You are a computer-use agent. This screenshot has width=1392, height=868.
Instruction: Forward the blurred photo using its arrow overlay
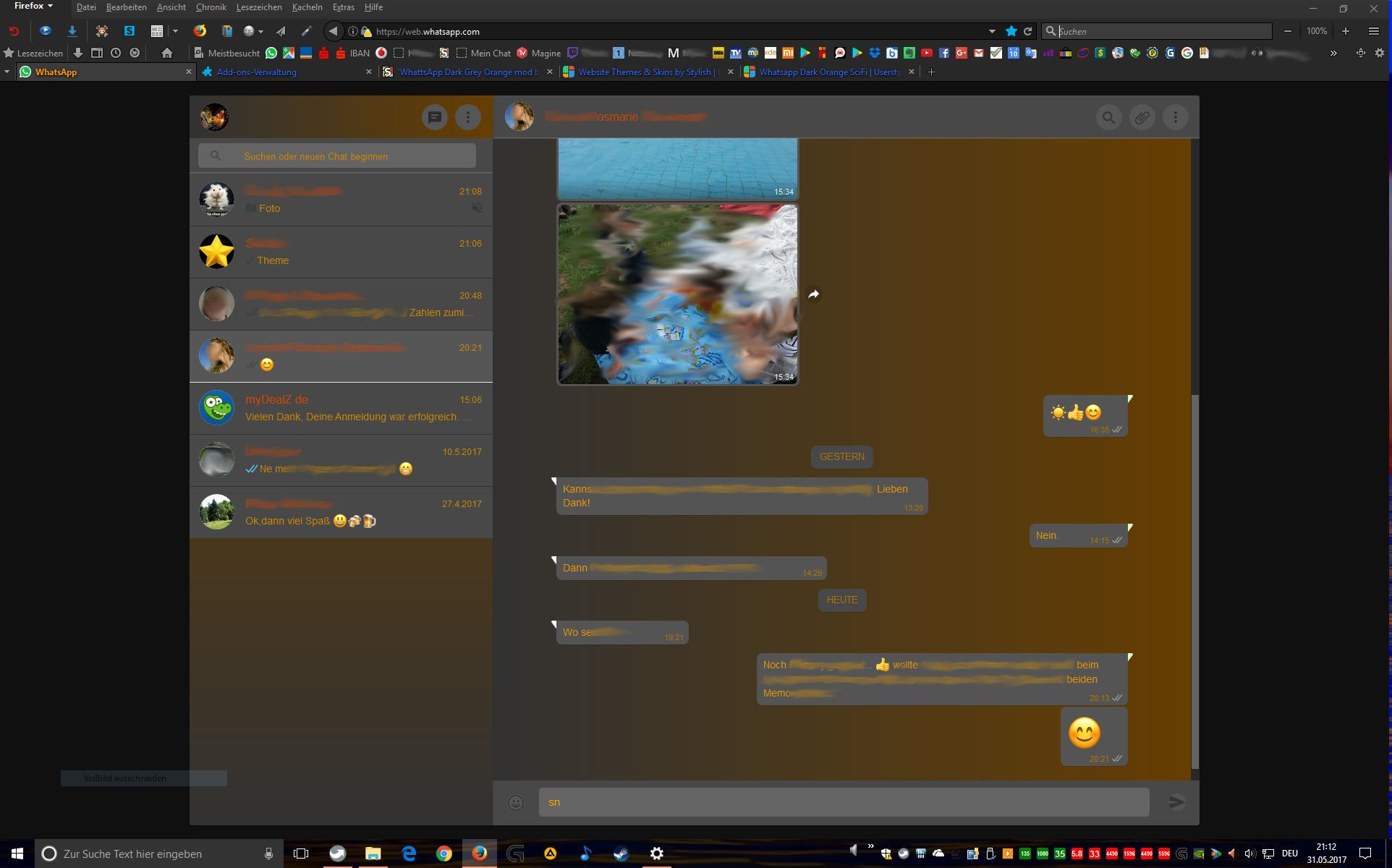coord(812,294)
